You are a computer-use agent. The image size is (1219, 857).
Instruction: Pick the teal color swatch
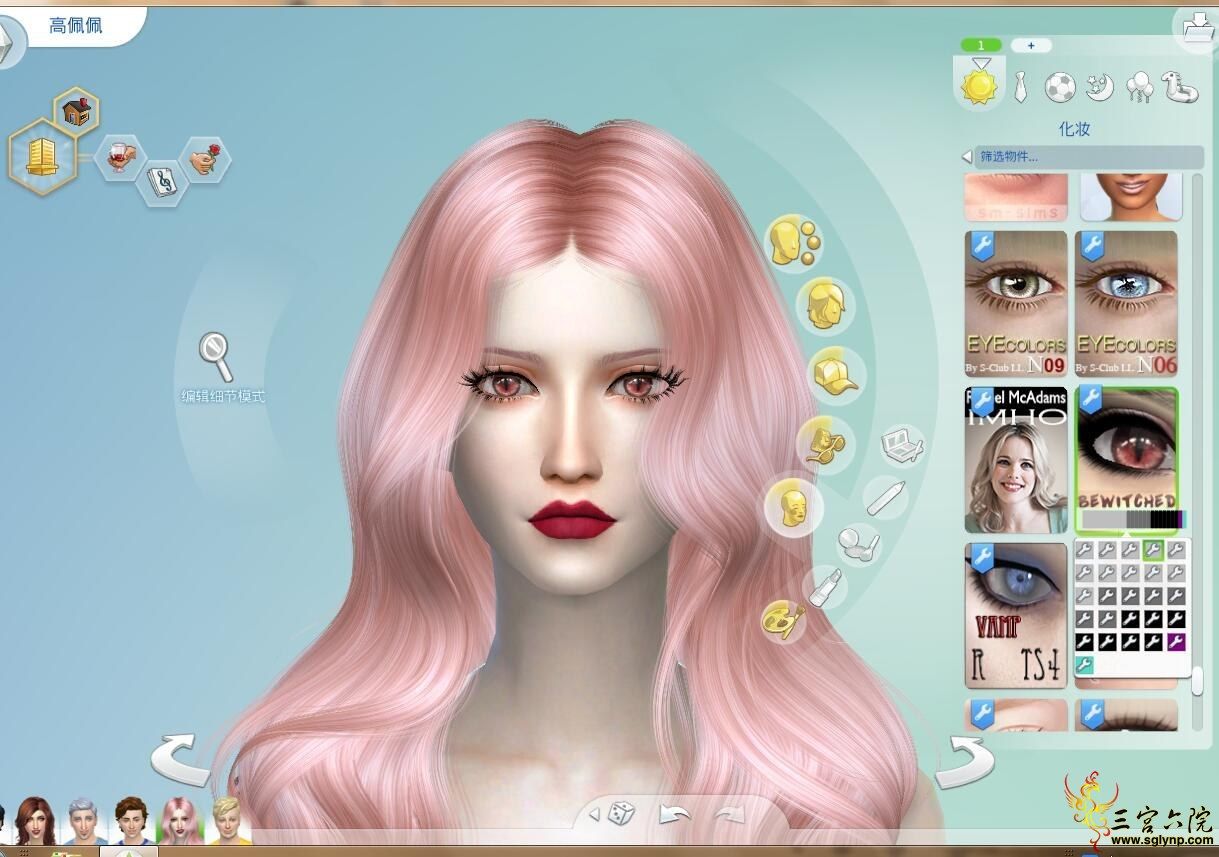click(1084, 665)
